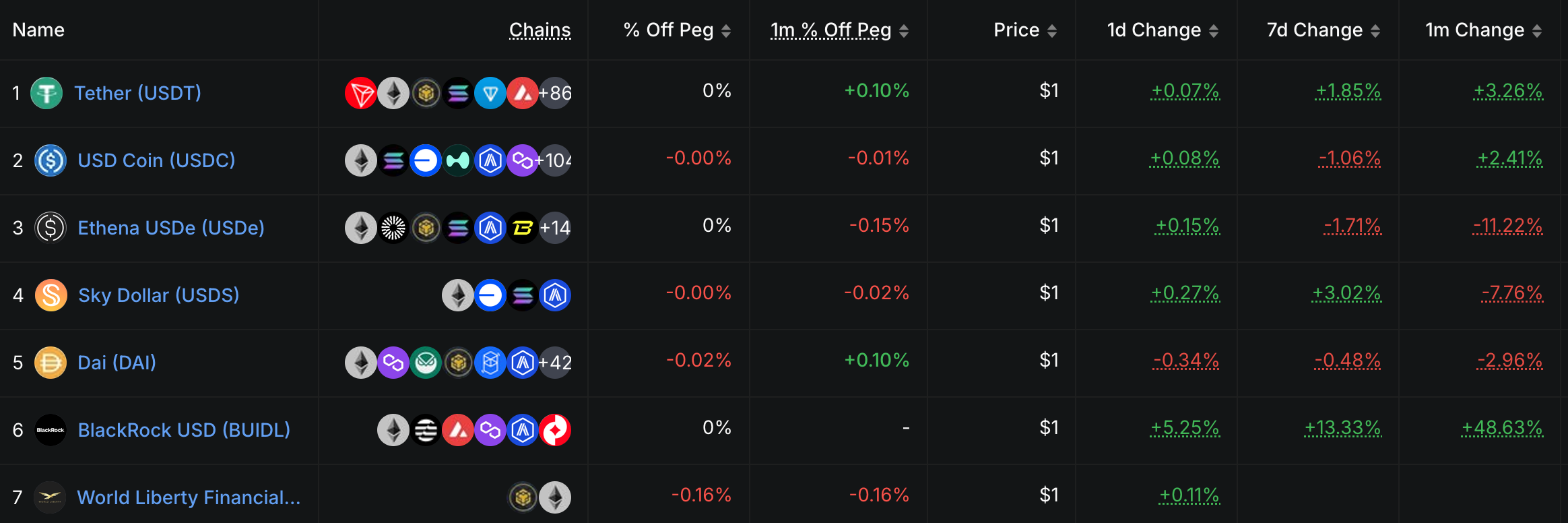1568x523 pixels.
Task: Sort table by 7d Change
Action: click(1375, 31)
